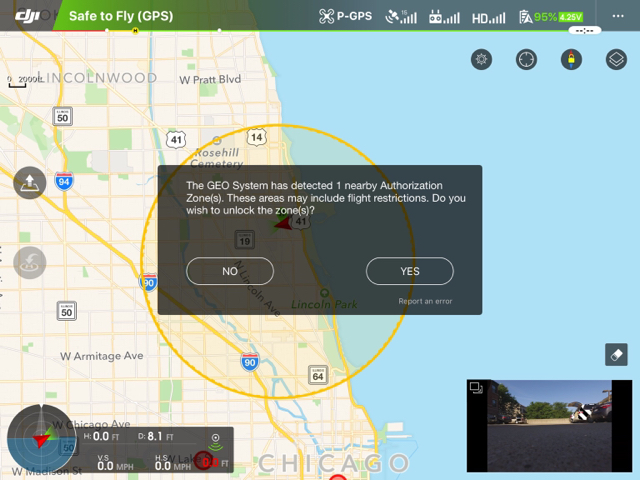Open the map settings gear icon

482,60
